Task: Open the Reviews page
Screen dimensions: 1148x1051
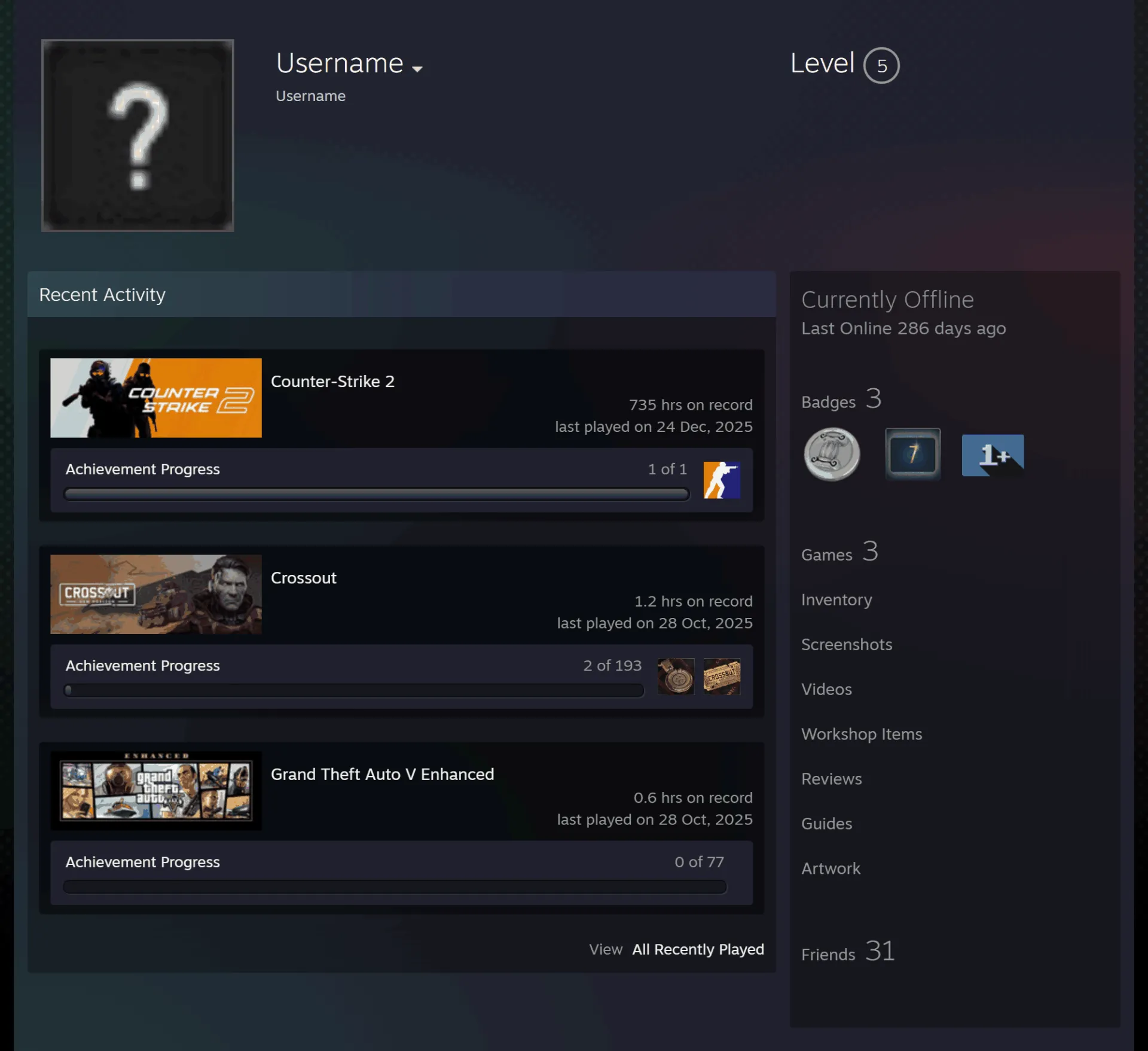Action: (832, 779)
